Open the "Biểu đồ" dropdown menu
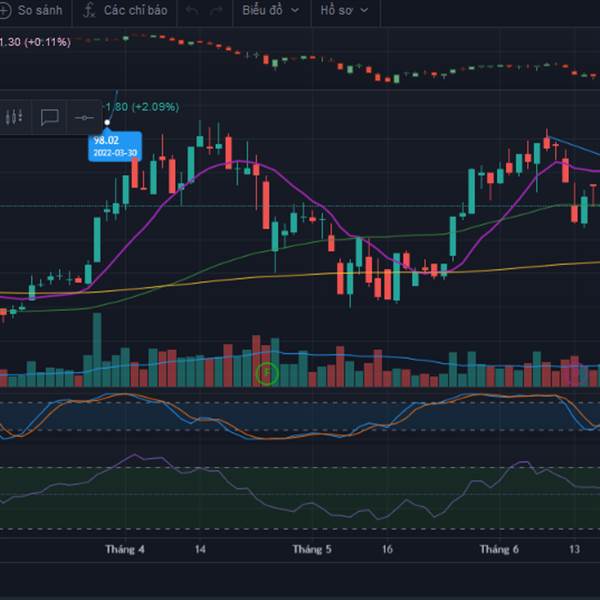Image resolution: width=600 pixels, height=600 pixels. (x=271, y=10)
